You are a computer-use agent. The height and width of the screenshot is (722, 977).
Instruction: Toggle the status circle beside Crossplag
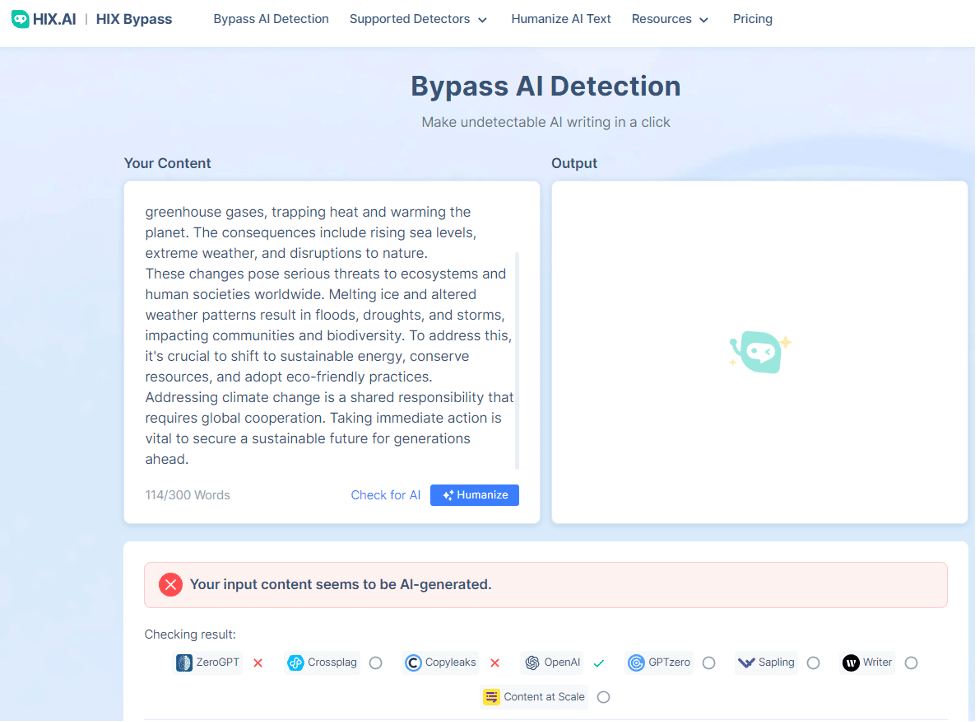[x=375, y=662]
